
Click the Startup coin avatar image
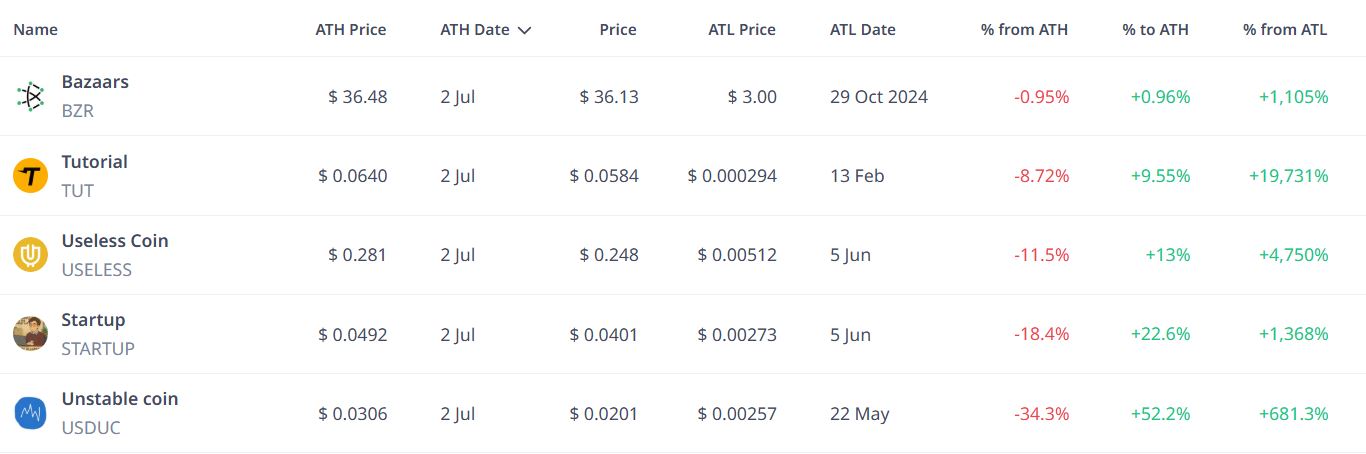30,334
